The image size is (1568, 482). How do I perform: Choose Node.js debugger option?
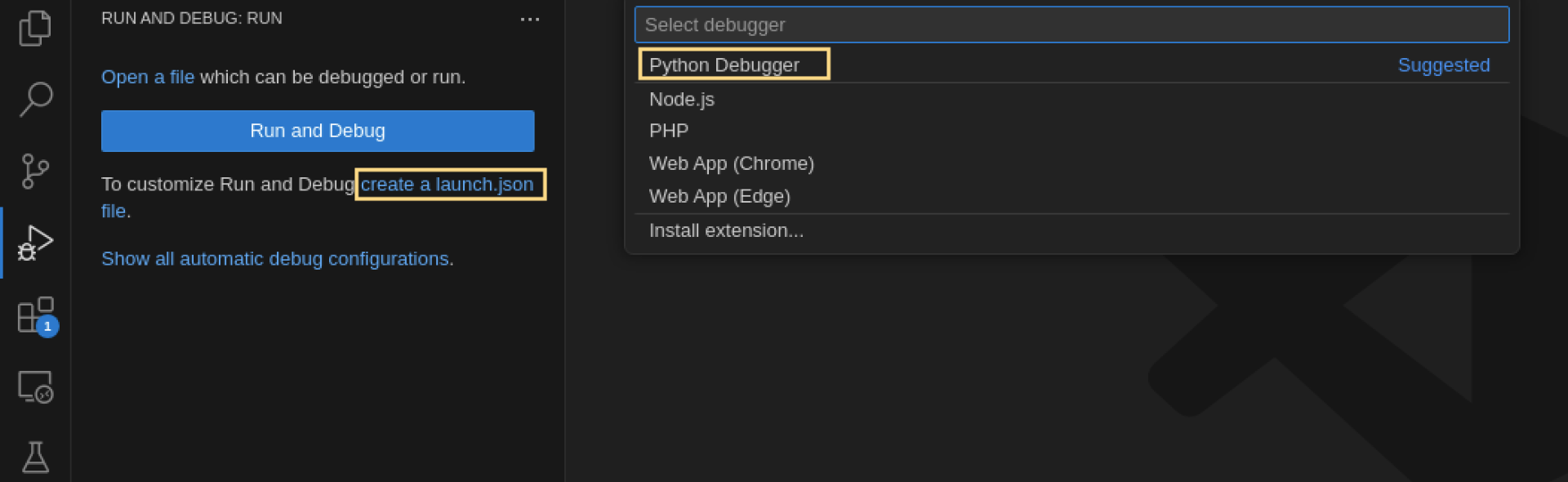[x=1071, y=100]
